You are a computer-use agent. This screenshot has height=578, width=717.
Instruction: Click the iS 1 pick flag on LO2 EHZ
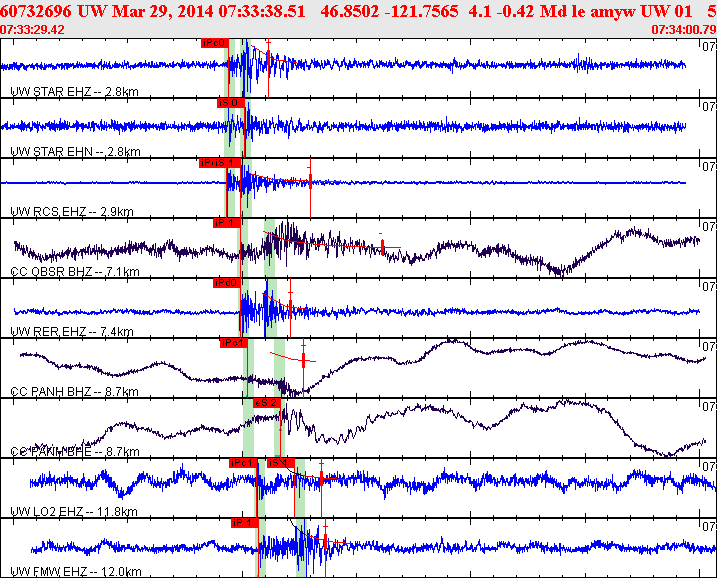pos(280,463)
